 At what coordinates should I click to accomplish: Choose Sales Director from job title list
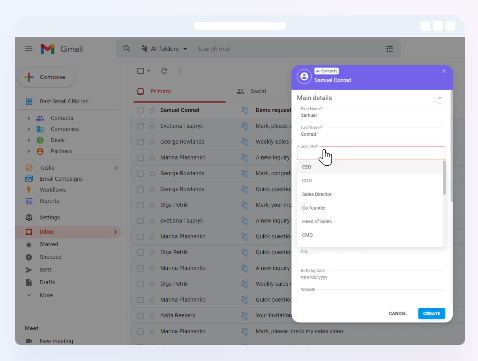pyautogui.click(x=370, y=194)
